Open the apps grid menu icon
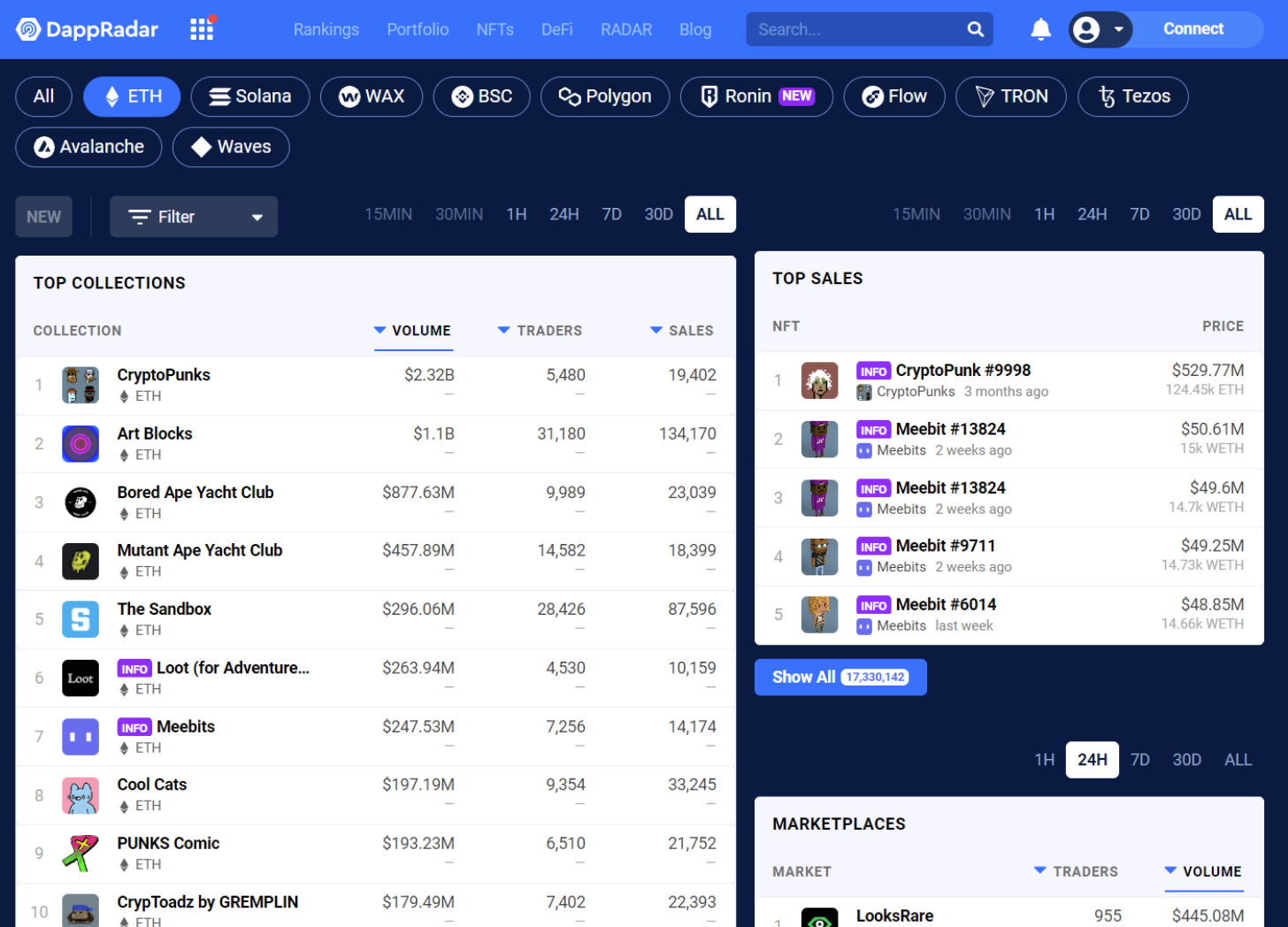The width and height of the screenshot is (1288, 927). (x=203, y=29)
